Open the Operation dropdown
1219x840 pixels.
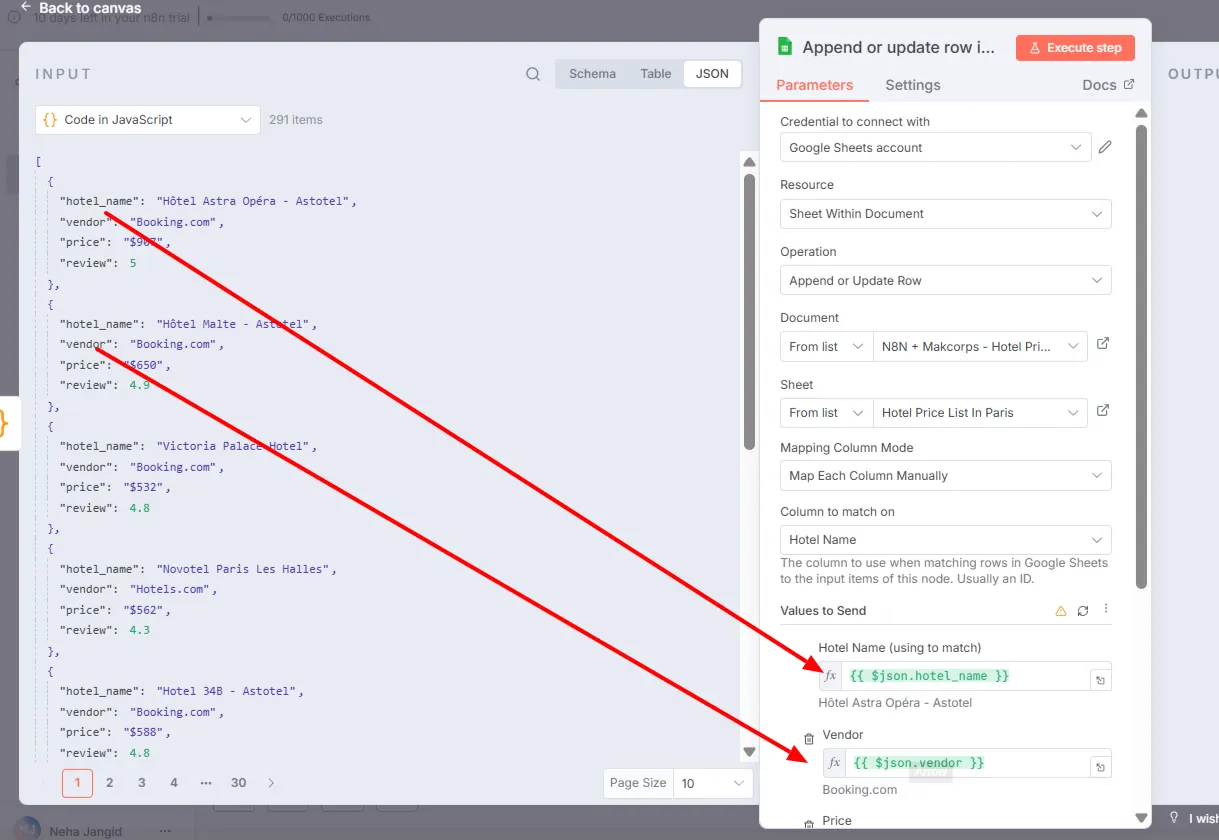coord(945,280)
